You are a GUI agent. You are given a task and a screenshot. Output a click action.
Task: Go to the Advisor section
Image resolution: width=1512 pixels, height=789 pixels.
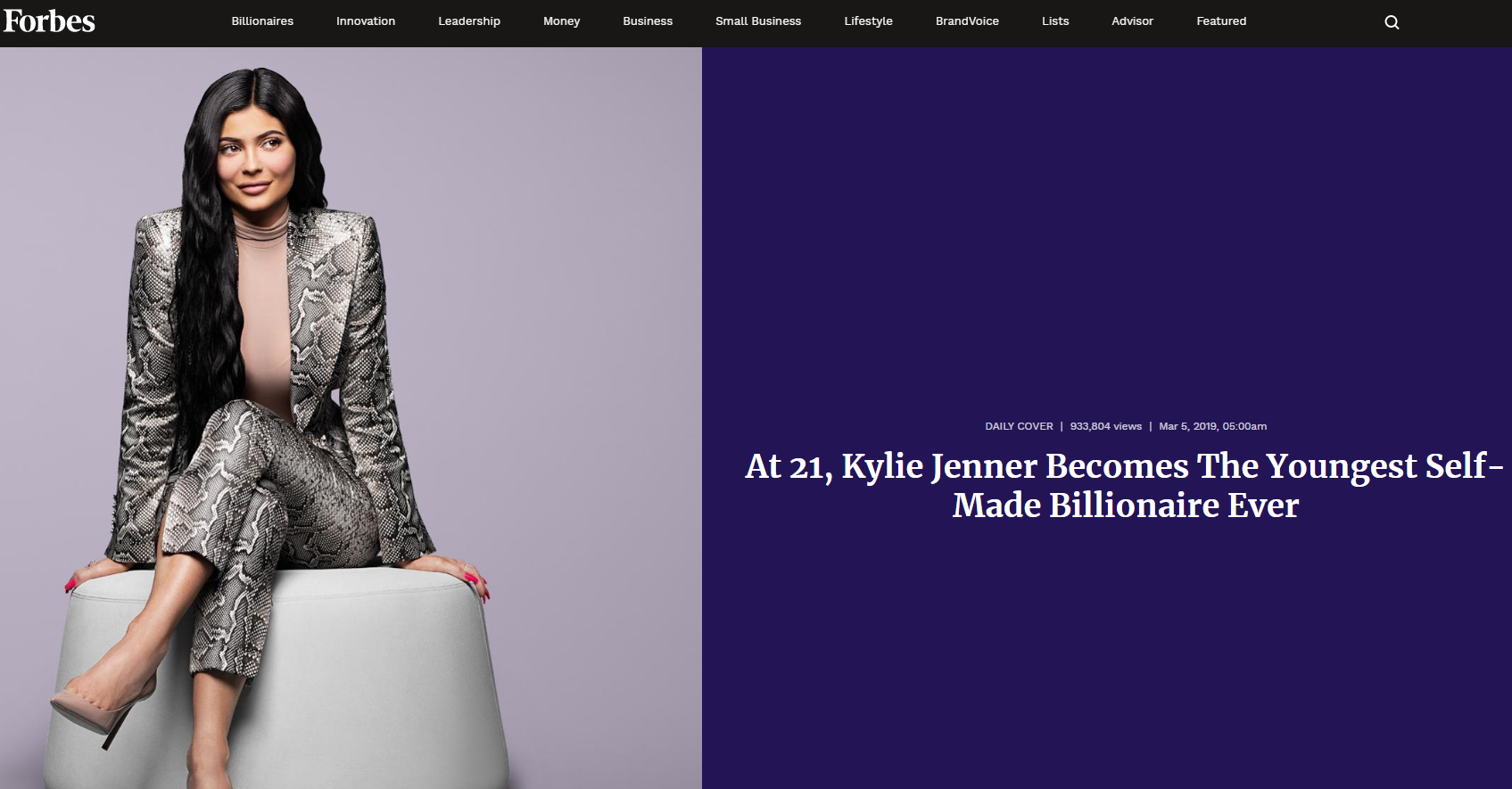point(1133,21)
